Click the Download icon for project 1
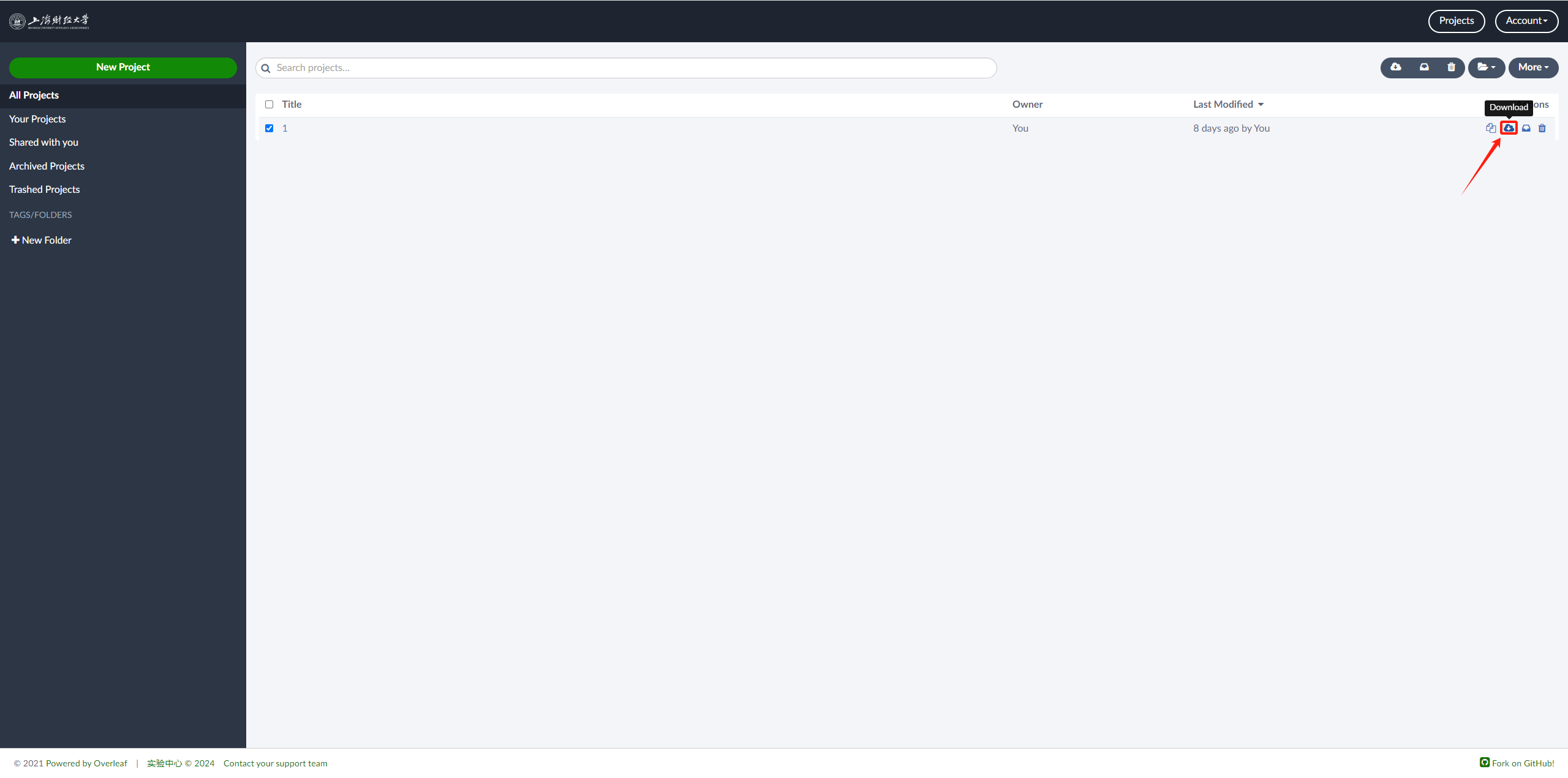This screenshot has width=1568, height=778. 1509,127
